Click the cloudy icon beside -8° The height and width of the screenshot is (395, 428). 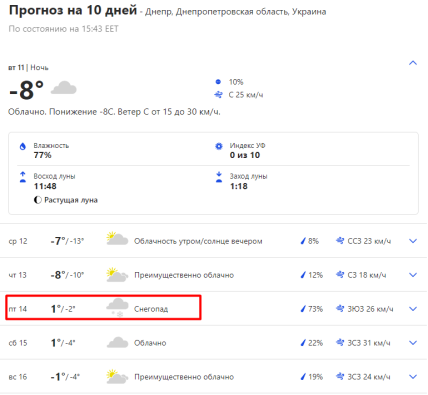pyautogui.click(x=64, y=88)
